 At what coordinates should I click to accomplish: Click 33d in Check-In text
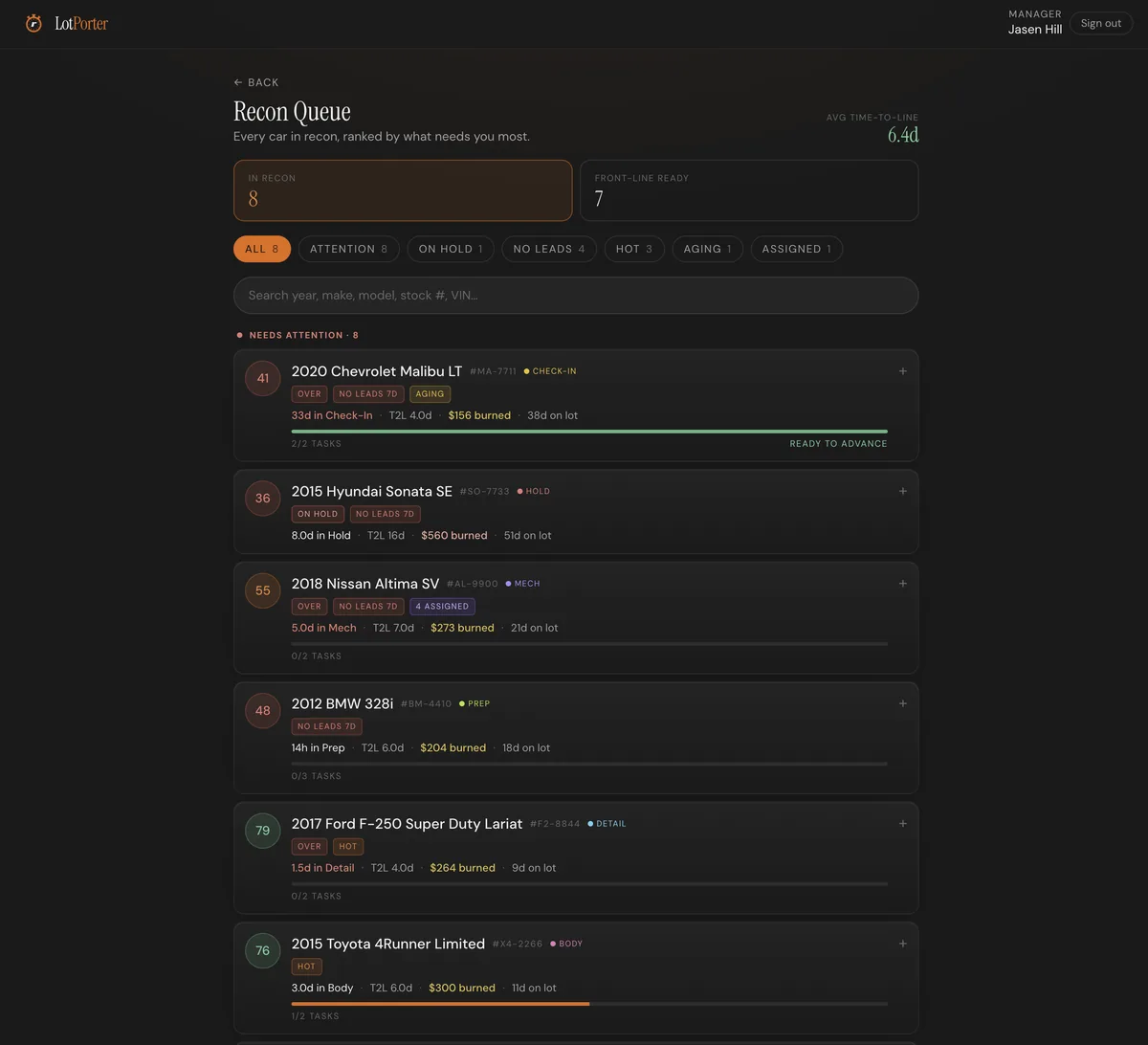[x=332, y=415]
